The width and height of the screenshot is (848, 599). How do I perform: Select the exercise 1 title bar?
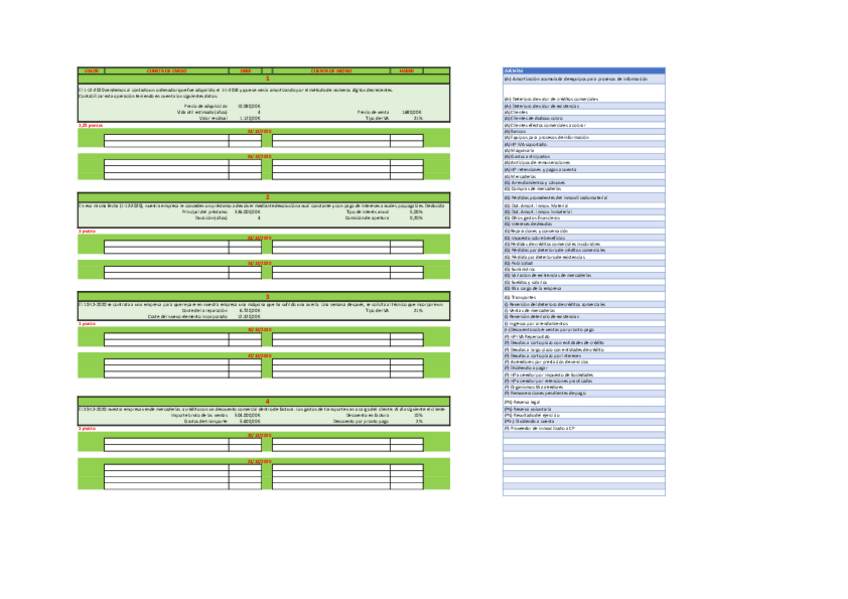(x=265, y=77)
